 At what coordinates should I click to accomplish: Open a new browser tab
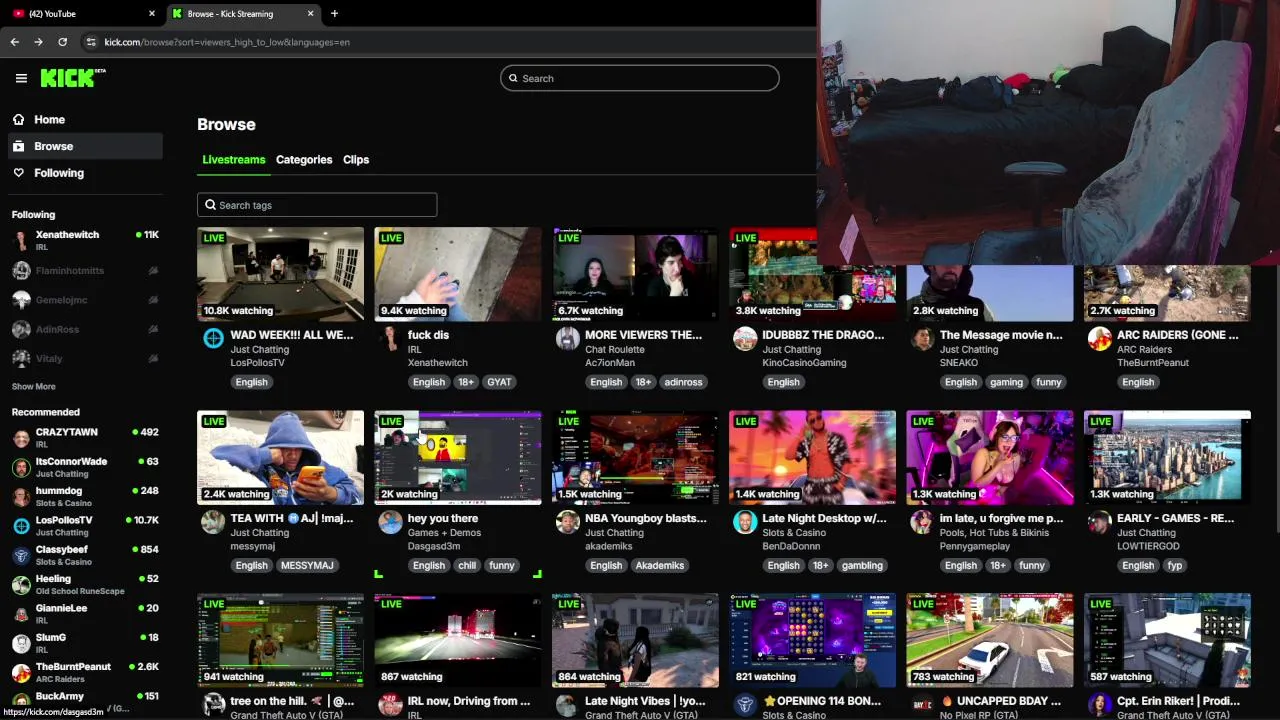pyautogui.click(x=334, y=14)
